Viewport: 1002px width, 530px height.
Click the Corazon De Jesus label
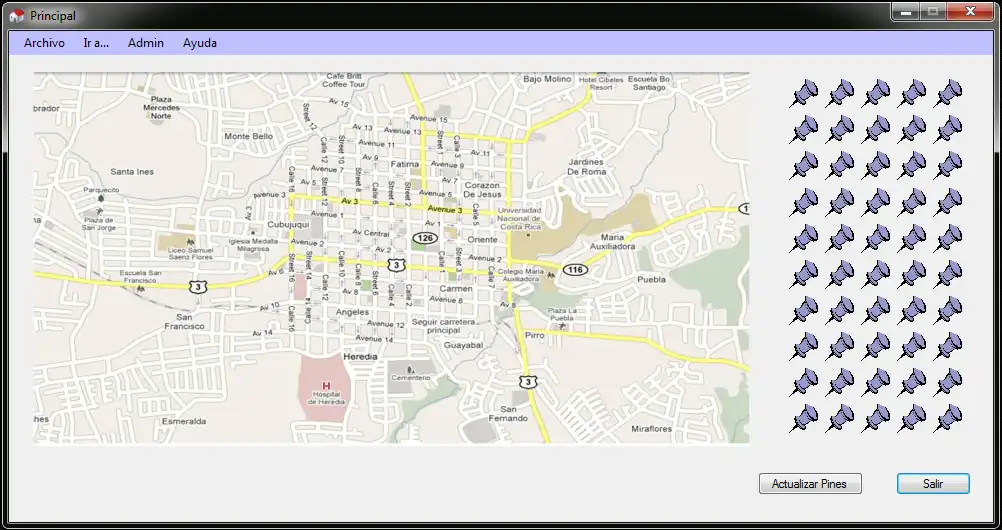pos(482,190)
